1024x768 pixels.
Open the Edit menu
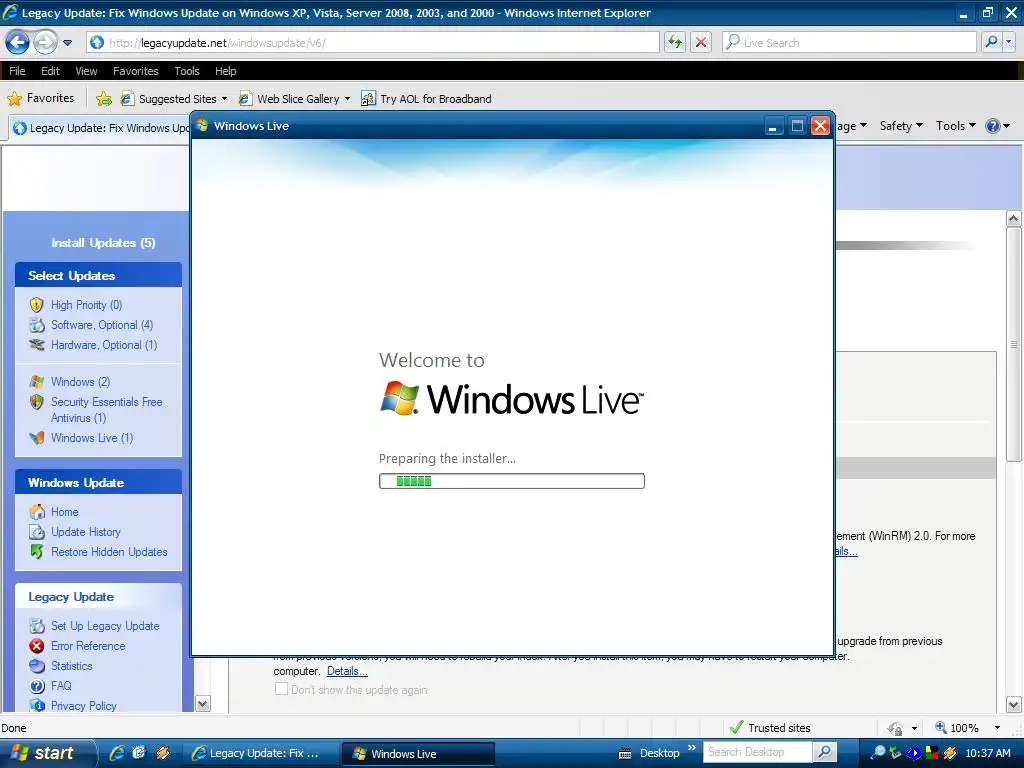[x=50, y=71]
